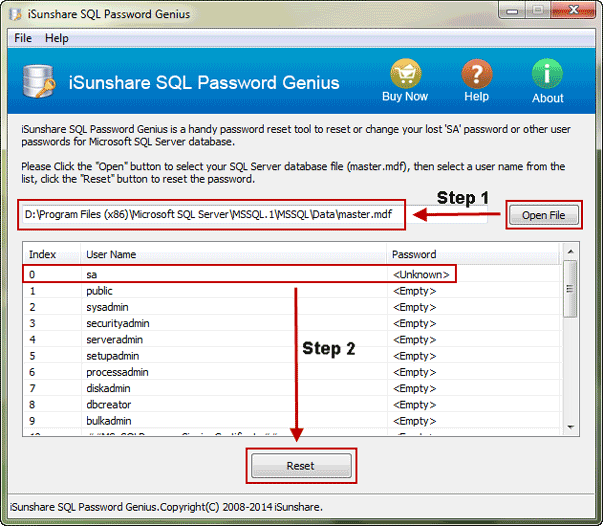Click the <Empty> password cell for bulkadmin

(415, 421)
